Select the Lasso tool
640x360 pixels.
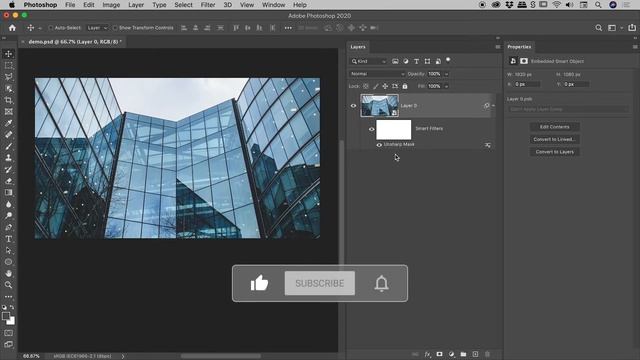(8, 77)
